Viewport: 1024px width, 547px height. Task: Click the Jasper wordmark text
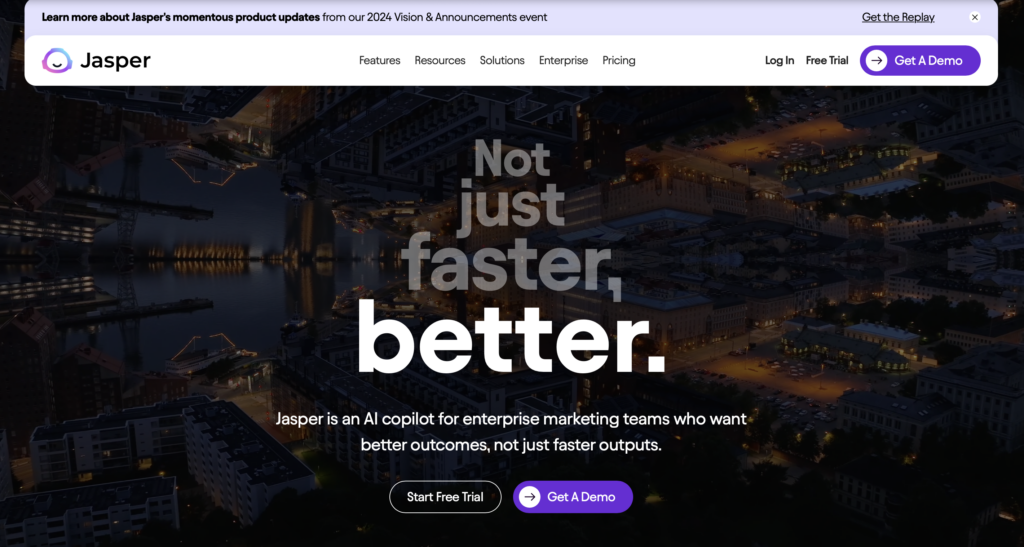[116, 61]
